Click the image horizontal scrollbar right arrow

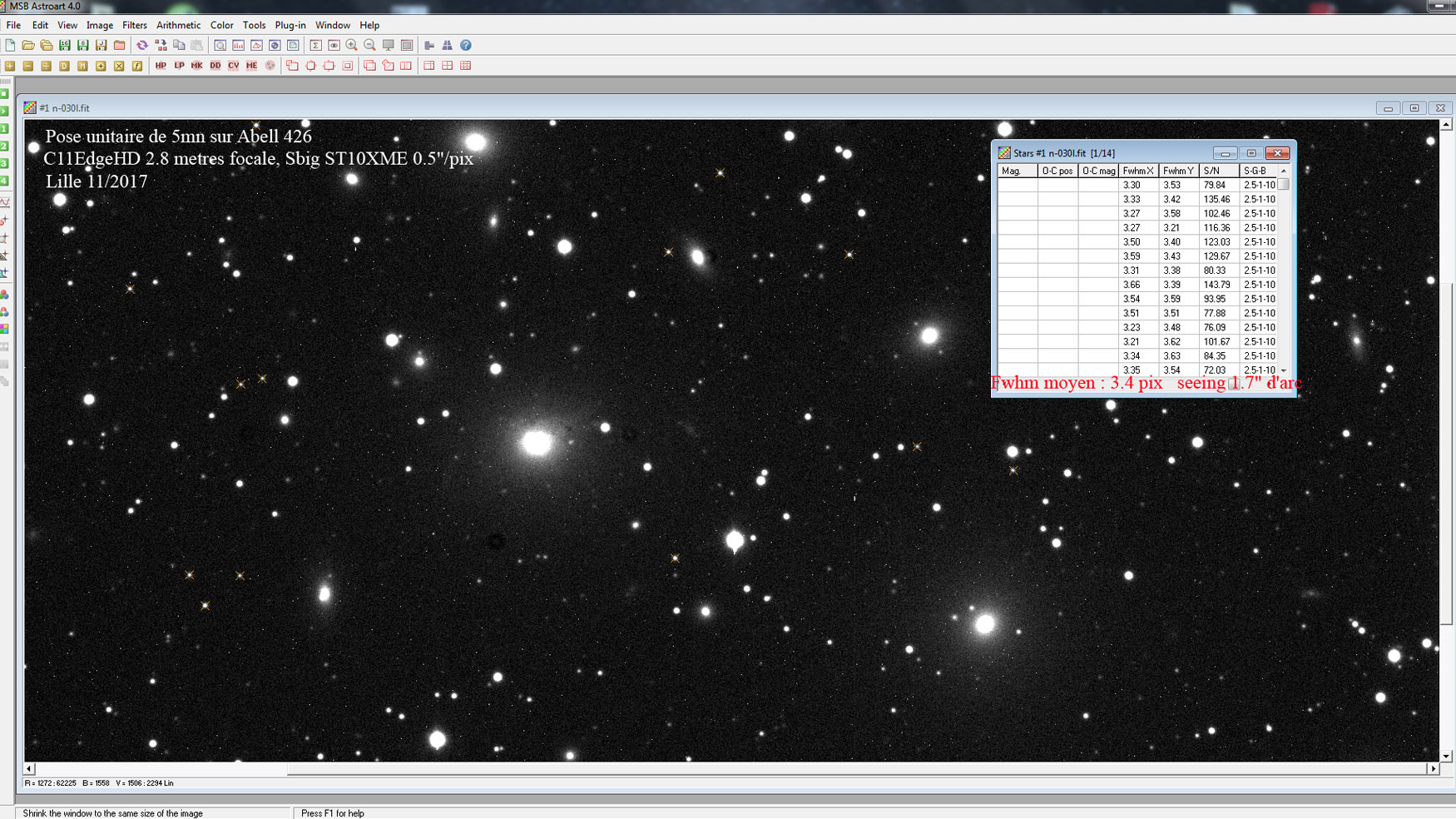1434,768
